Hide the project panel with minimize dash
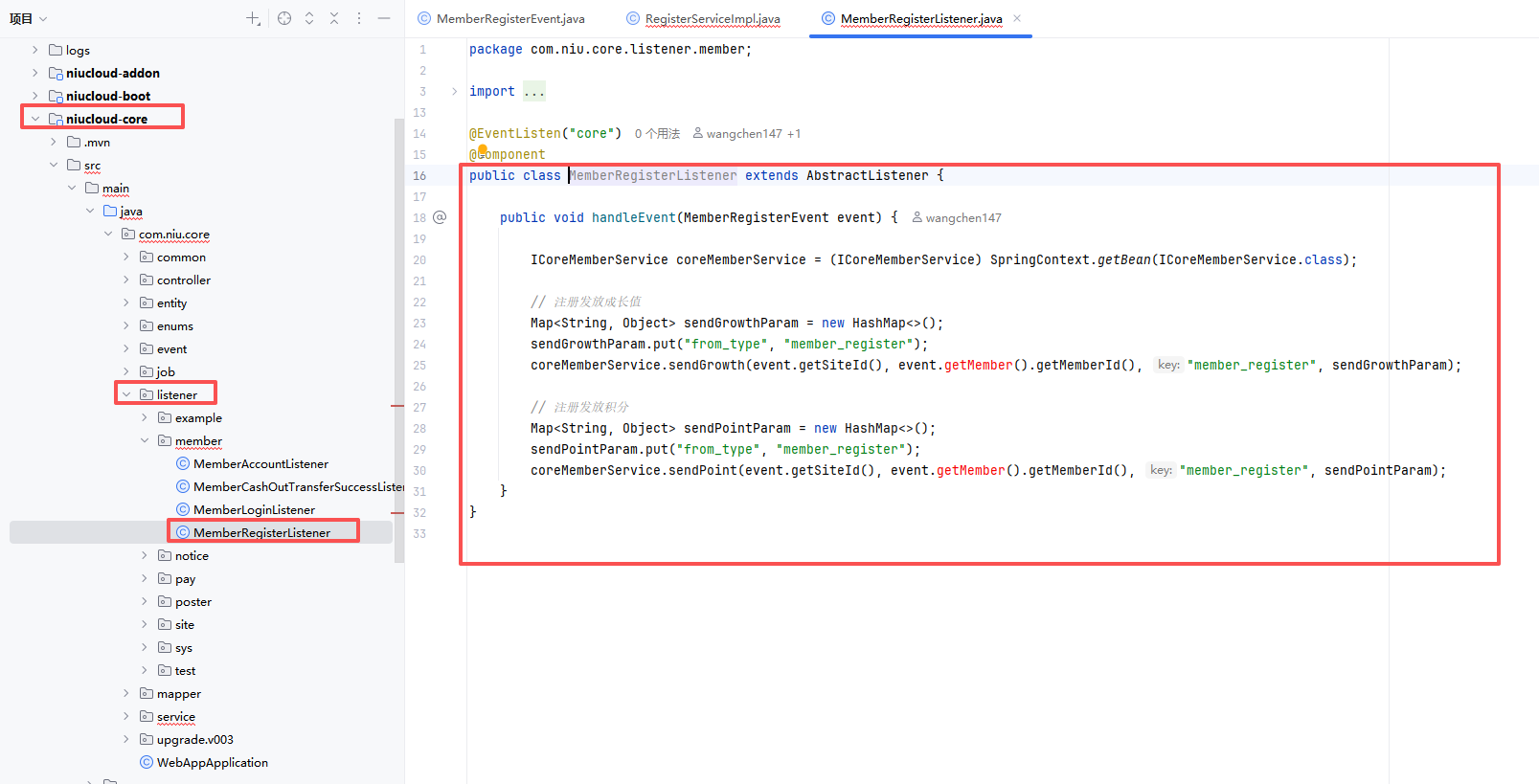The height and width of the screenshot is (784, 1539). pyautogui.click(x=384, y=18)
